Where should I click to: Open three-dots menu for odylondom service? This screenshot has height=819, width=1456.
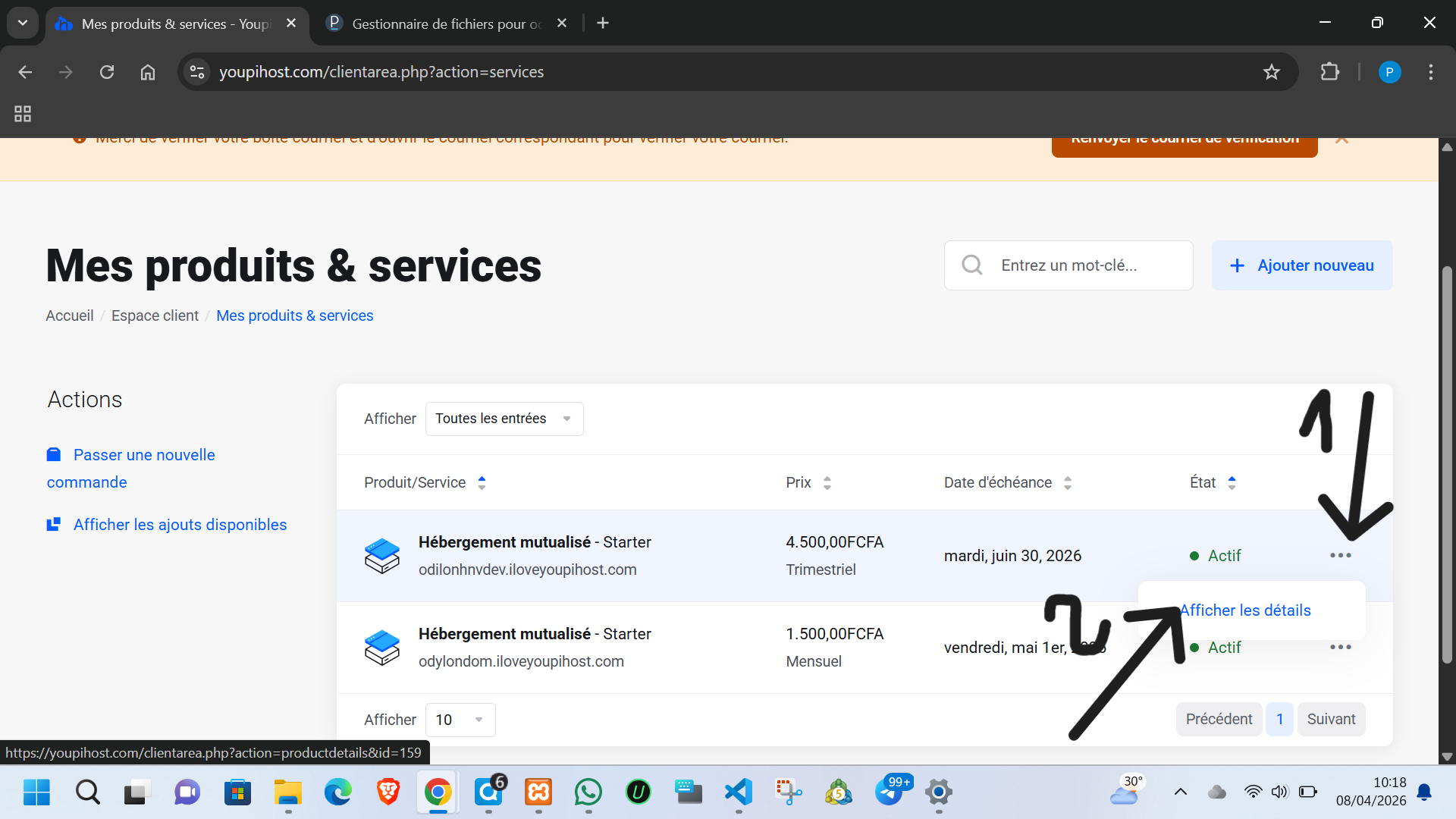click(1340, 648)
